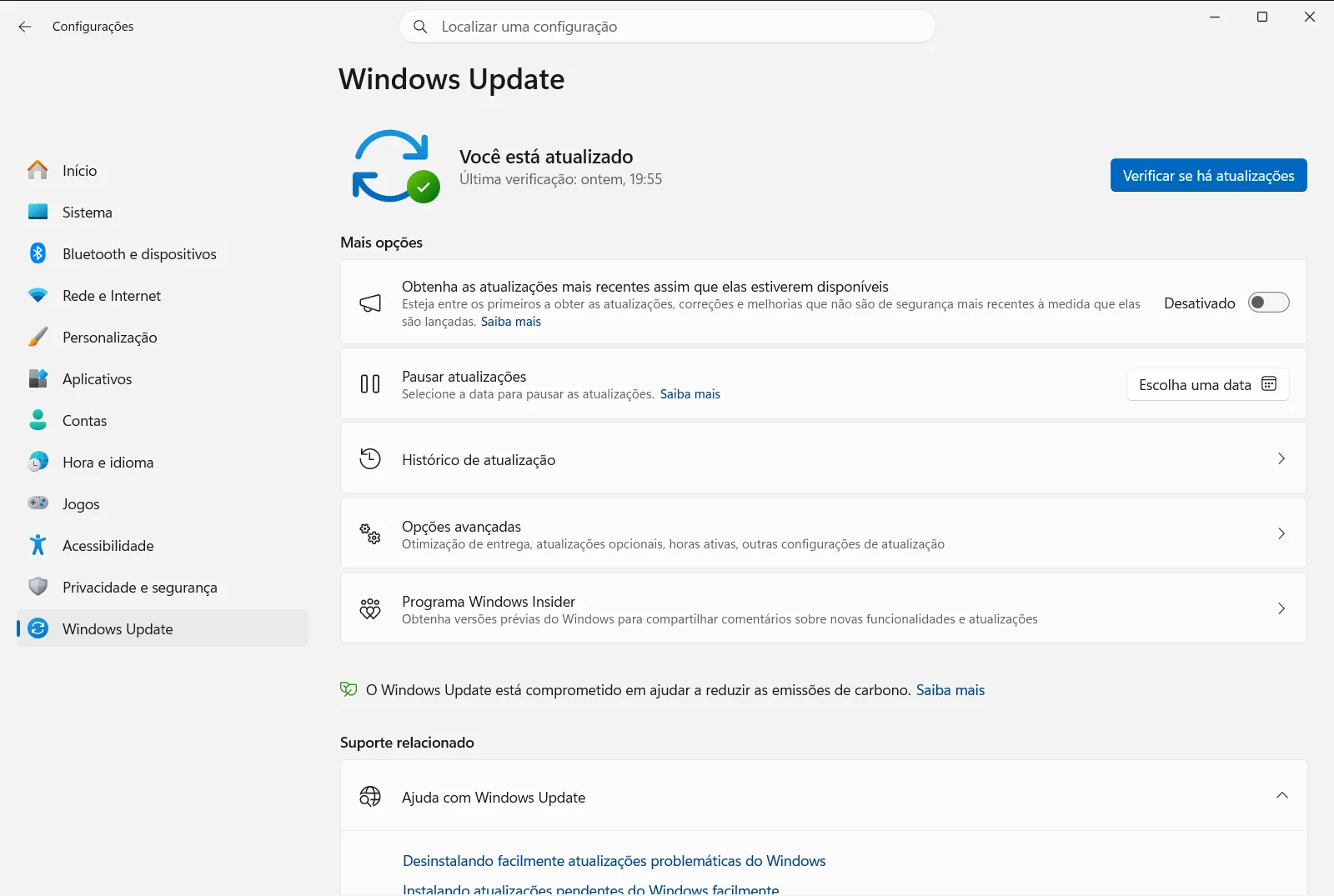Click the Ajuda com Windows Update globe icon
The width and height of the screenshot is (1334, 896).
(370, 797)
